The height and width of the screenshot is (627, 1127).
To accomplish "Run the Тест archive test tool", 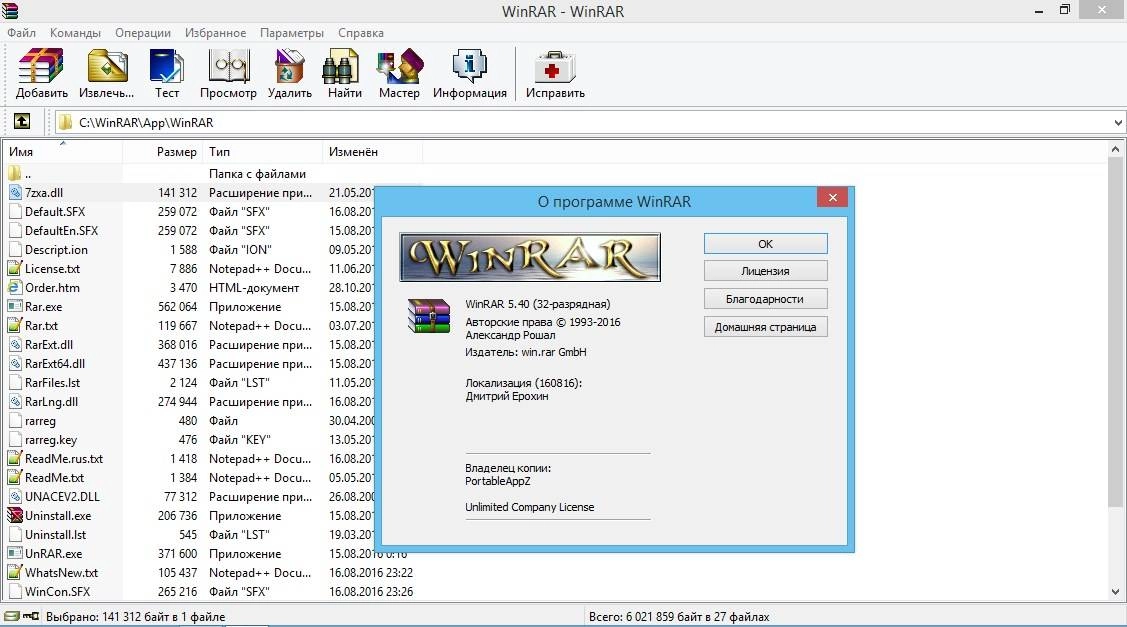I will (167, 73).
